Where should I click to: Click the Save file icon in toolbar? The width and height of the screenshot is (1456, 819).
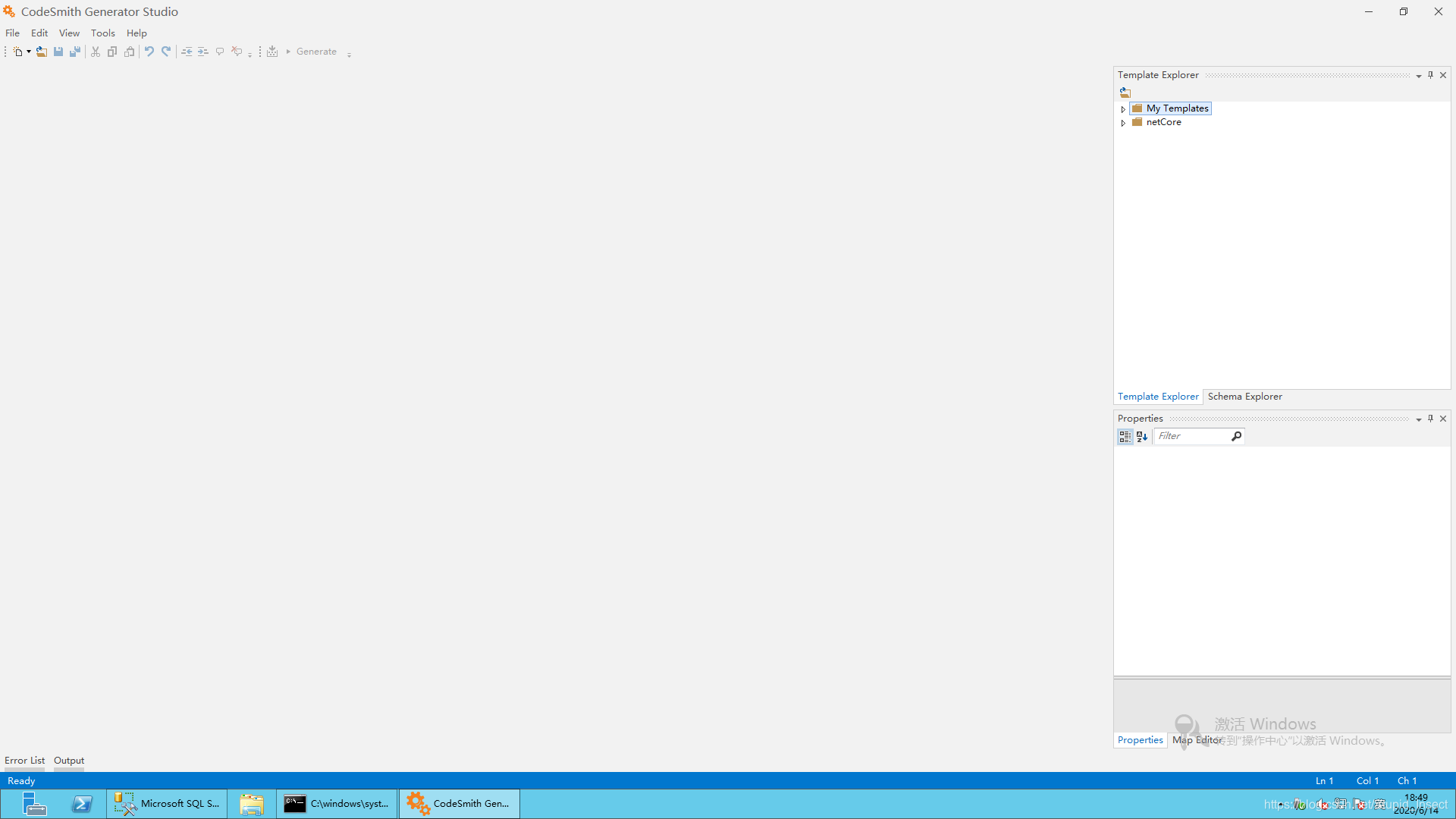pos(57,51)
